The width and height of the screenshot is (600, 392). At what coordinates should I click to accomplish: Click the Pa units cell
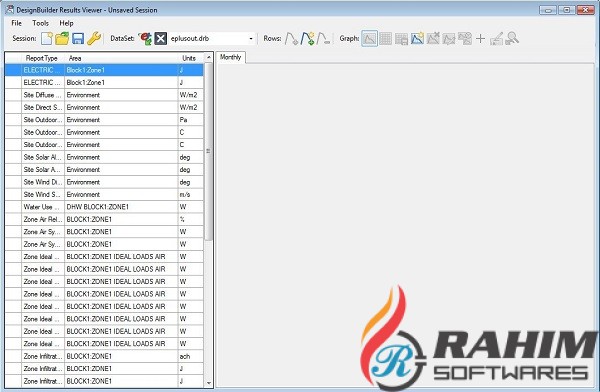coord(191,120)
